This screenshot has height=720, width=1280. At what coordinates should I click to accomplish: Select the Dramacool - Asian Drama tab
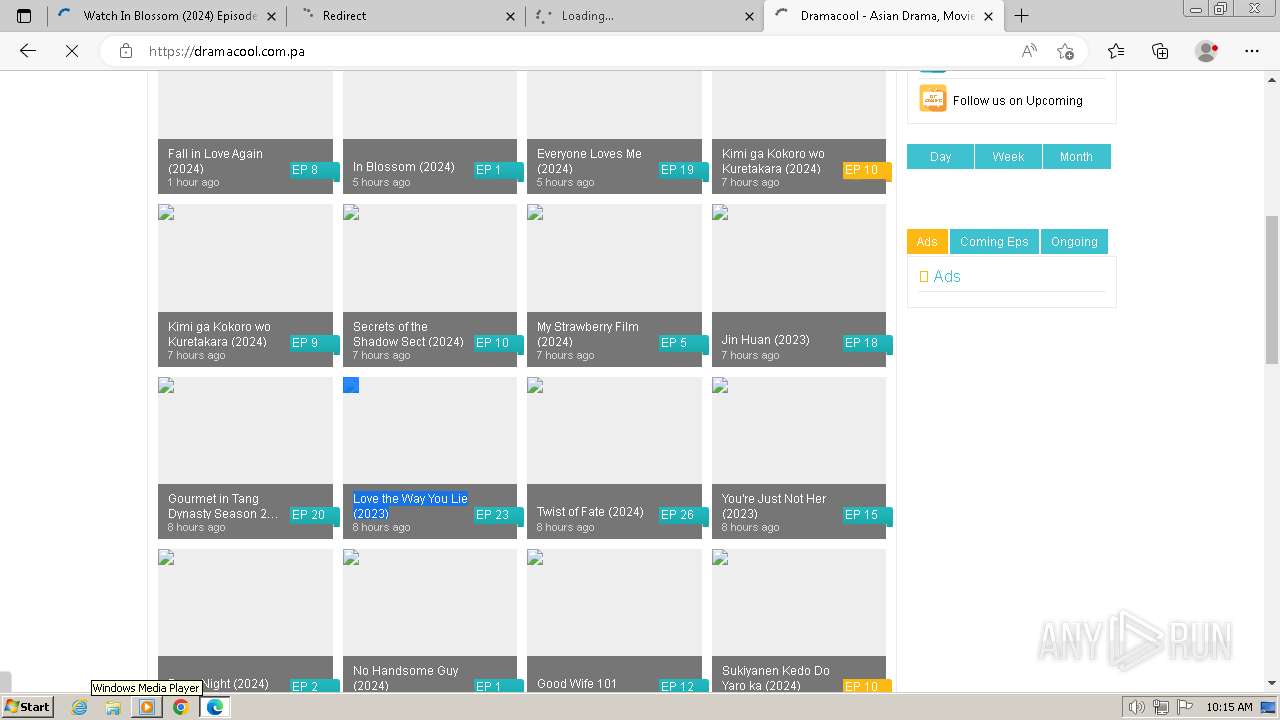pyautogui.click(x=884, y=16)
